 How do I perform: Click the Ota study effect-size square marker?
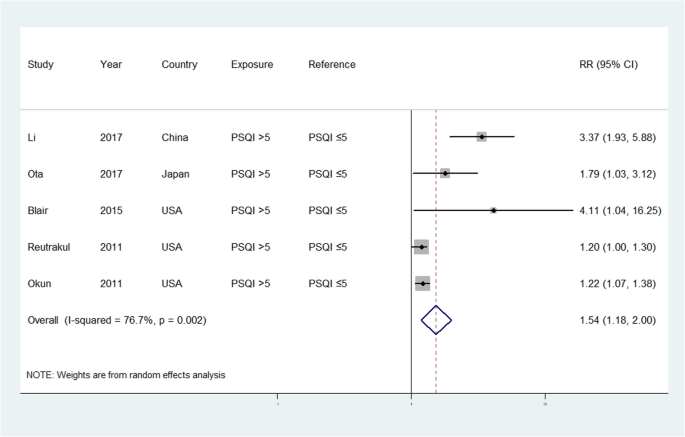point(444,173)
